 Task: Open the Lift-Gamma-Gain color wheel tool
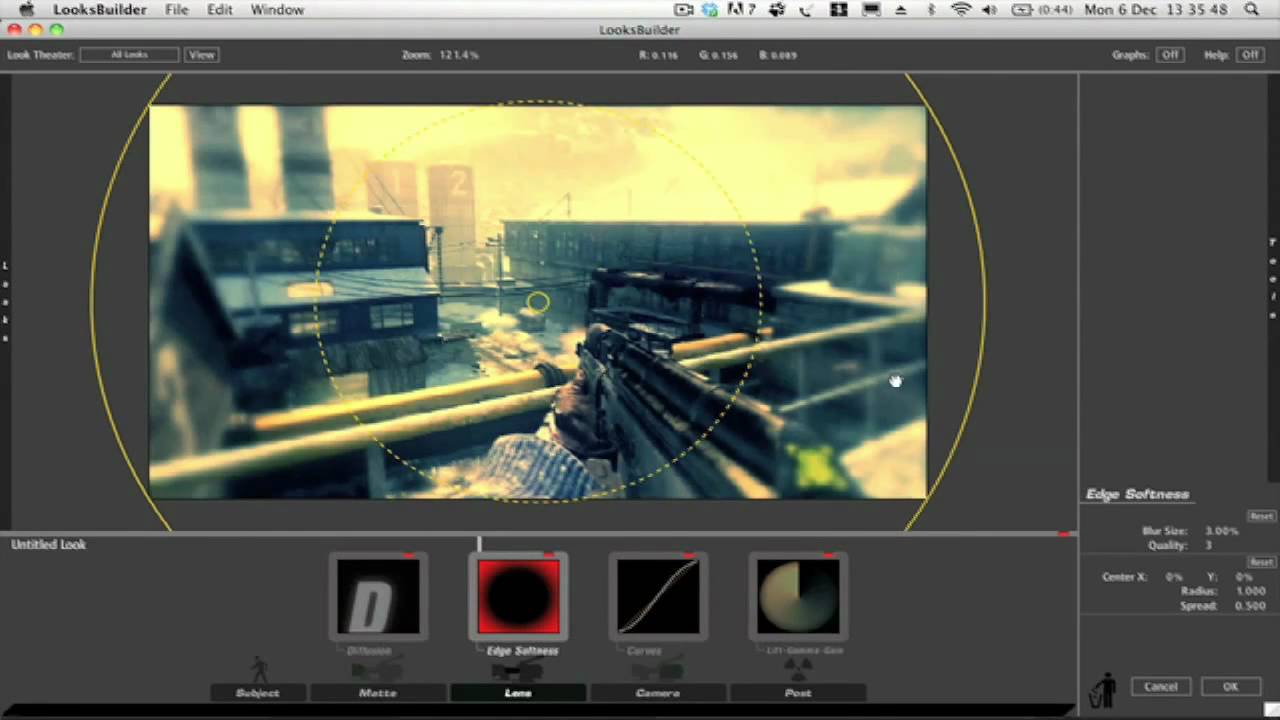[x=798, y=596]
